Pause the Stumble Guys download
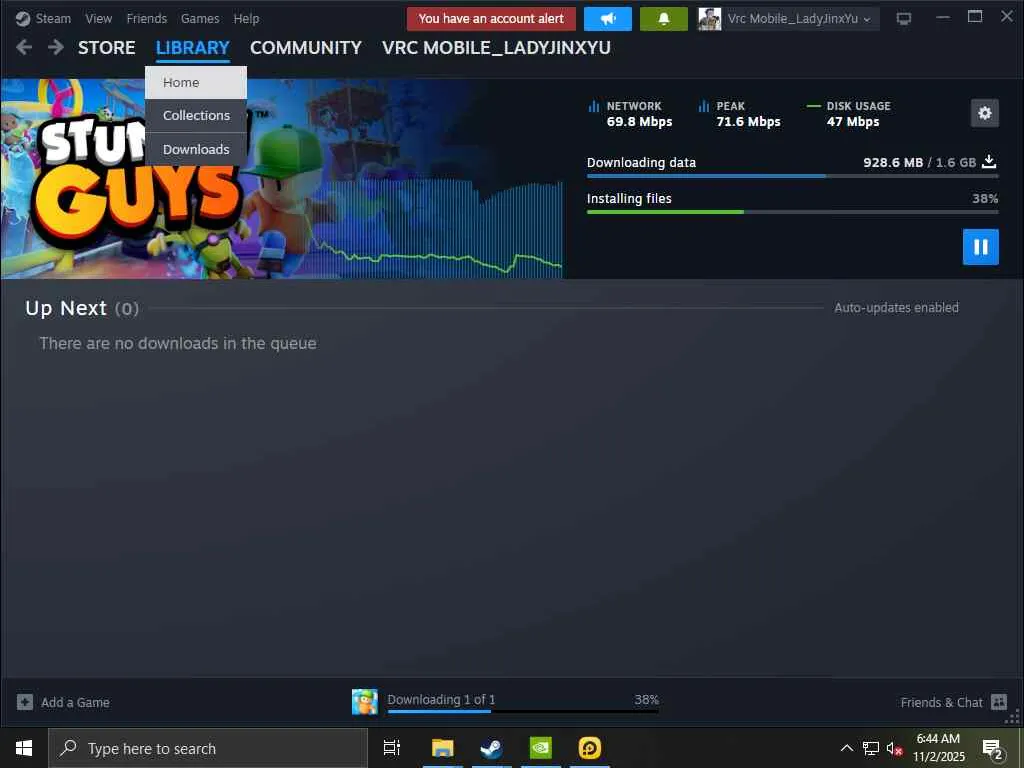1024x768 pixels. (x=980, y=247)
